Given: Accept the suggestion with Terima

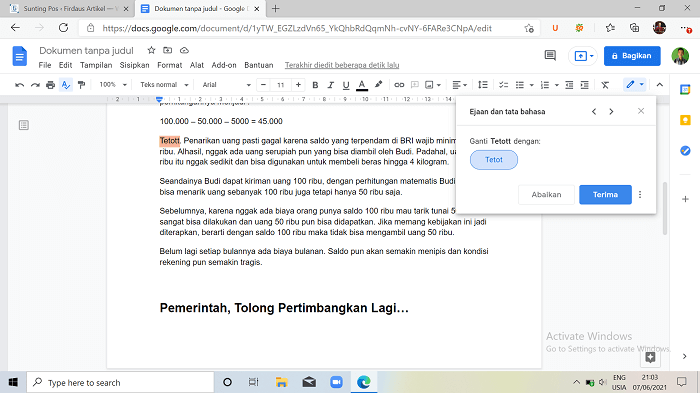Looking at the screenshot, I should [605, 195].
